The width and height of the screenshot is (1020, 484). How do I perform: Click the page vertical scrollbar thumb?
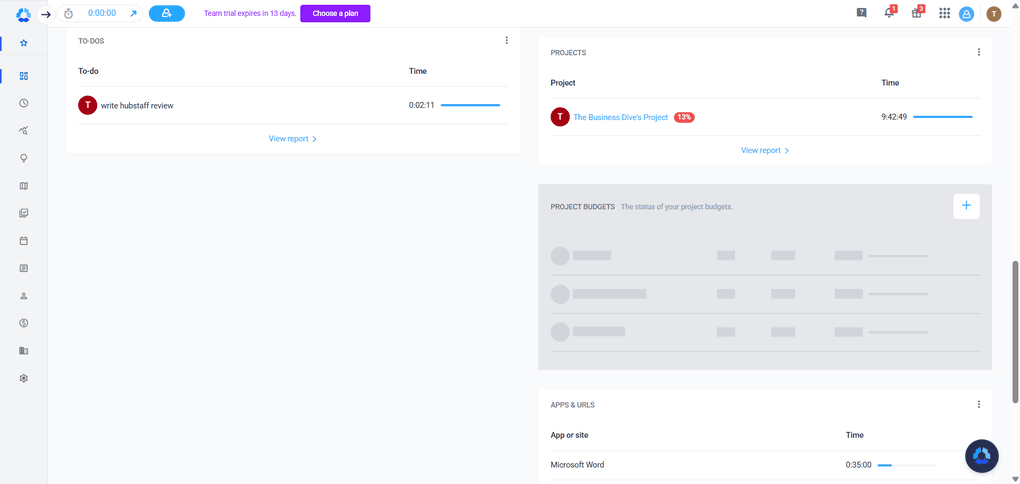[x=1015, y=332]
